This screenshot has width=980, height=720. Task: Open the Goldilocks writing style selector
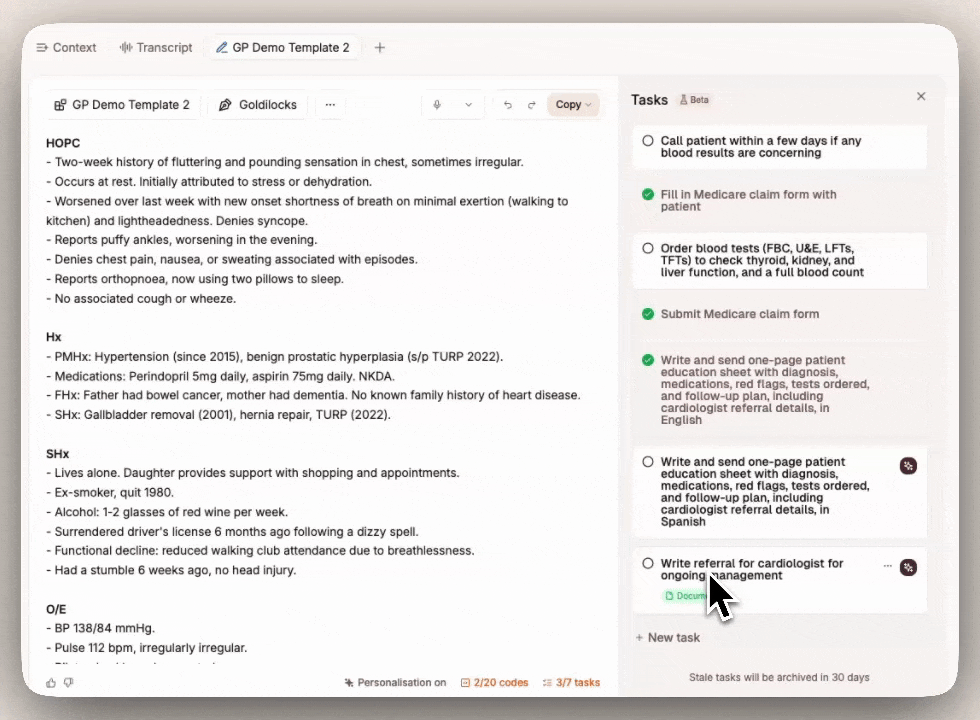click(257, 104)
